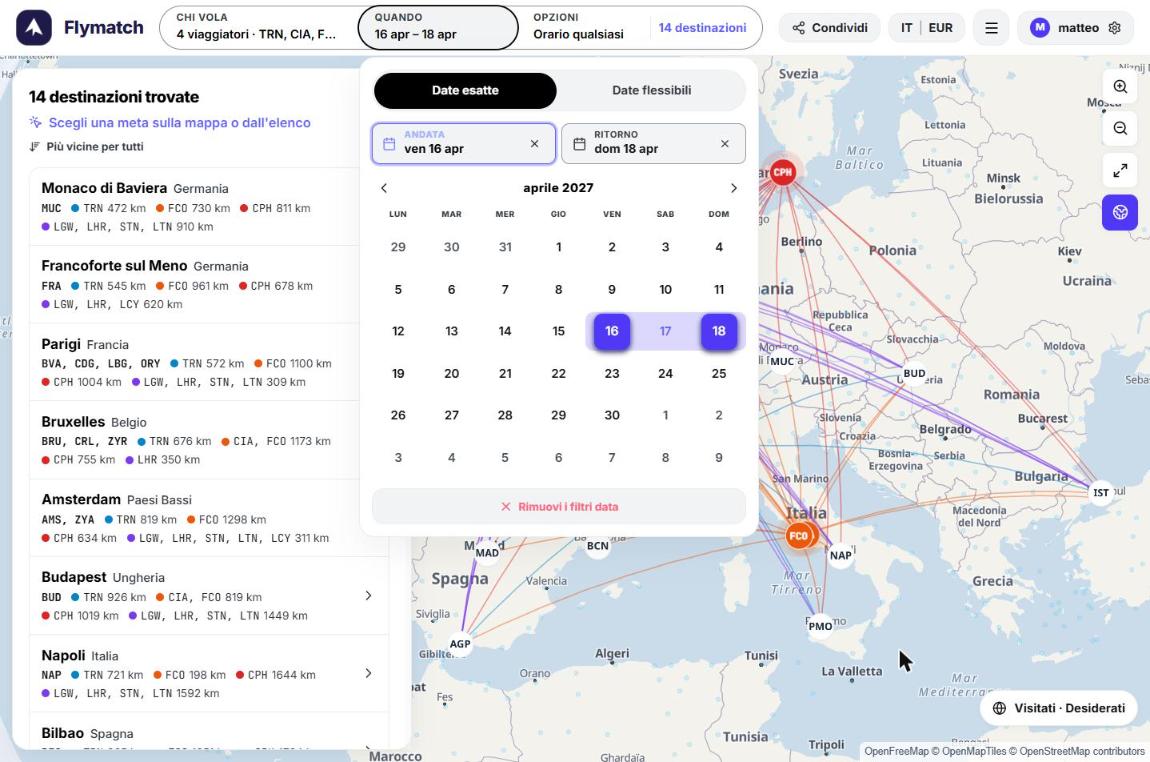The height and width of the screenshot is (762, 1150).
Task: Click the BCN airport marker on map
Action: (x=598, y=546)
